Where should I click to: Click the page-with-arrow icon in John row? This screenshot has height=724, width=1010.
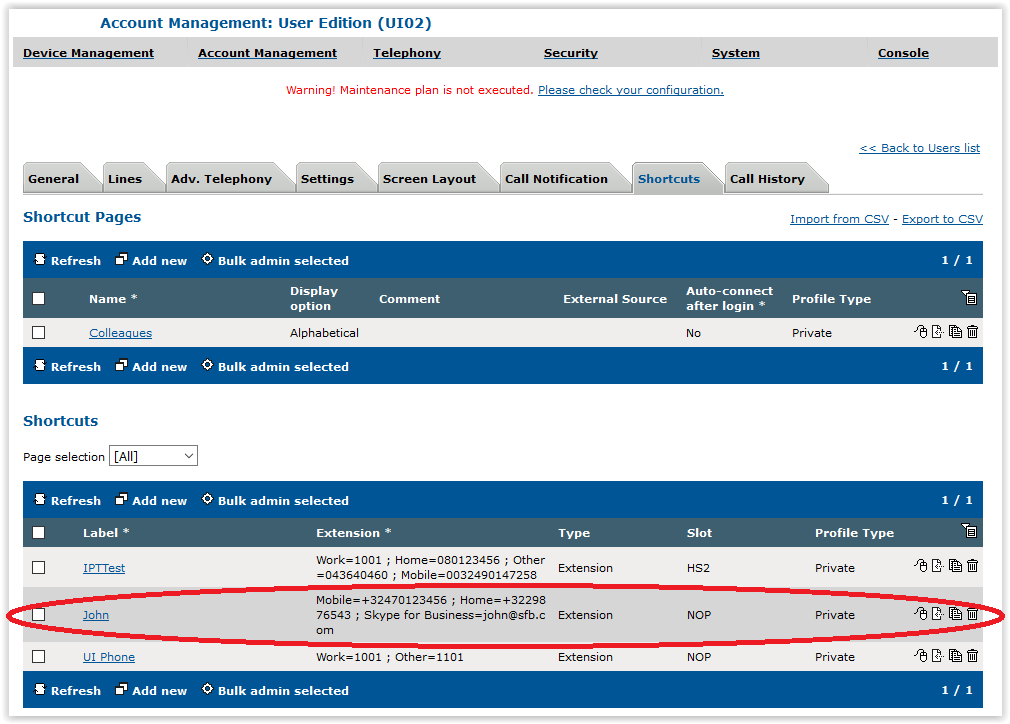tap(938, 614)
